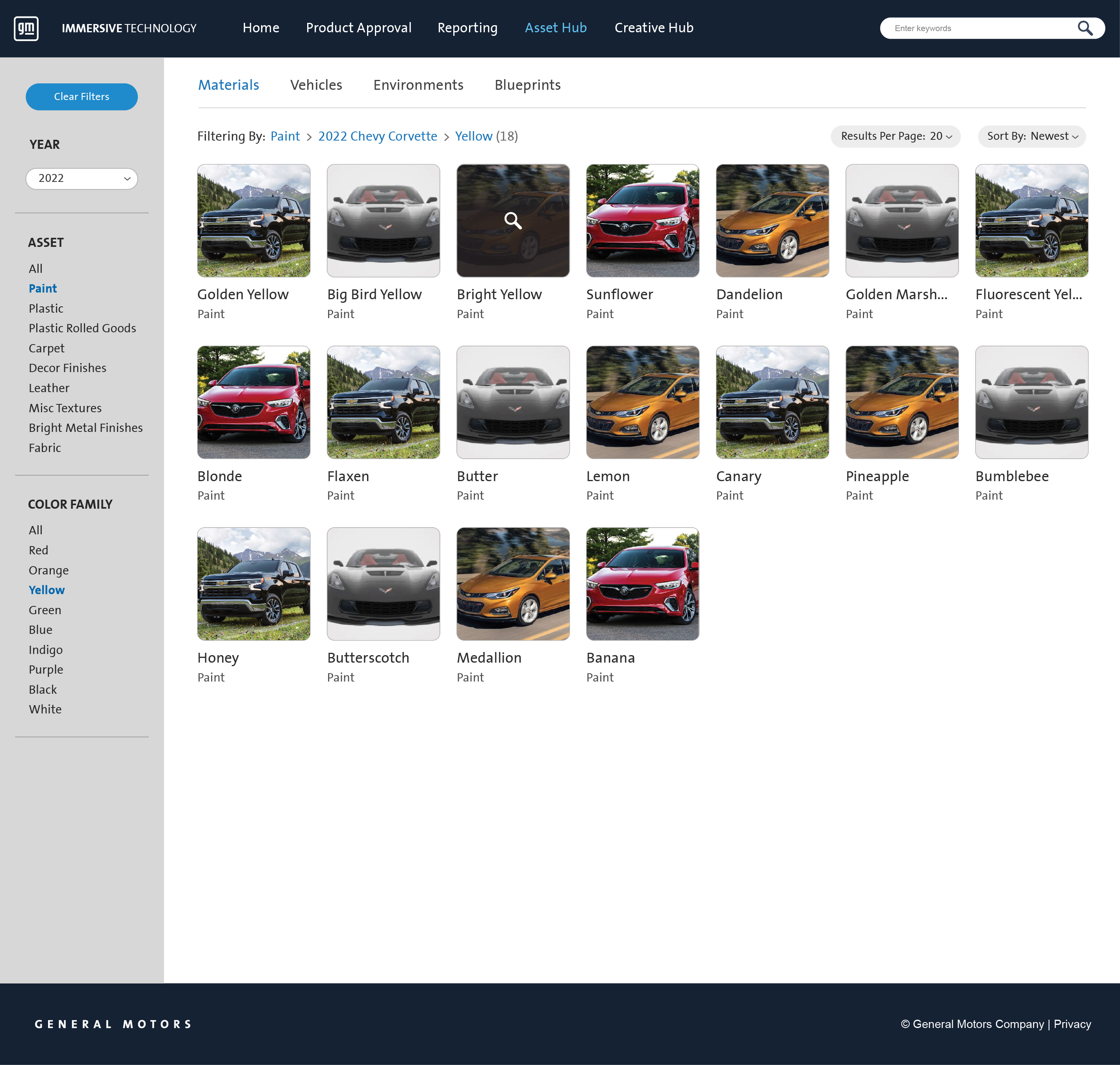Image resolution: width=1120 pixels, height=1065 pixels.
Task: Open the Blueprints tab
Action: tap(527, 85)
